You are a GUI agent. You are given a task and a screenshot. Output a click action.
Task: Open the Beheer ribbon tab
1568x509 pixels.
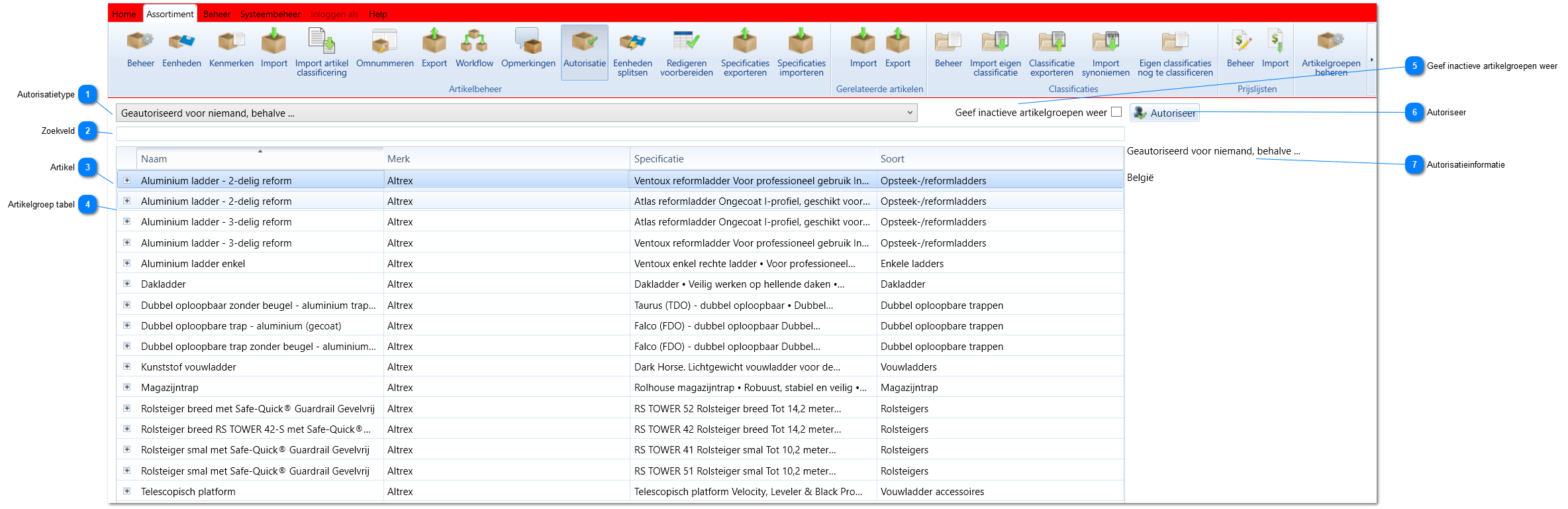coord(217,14)
